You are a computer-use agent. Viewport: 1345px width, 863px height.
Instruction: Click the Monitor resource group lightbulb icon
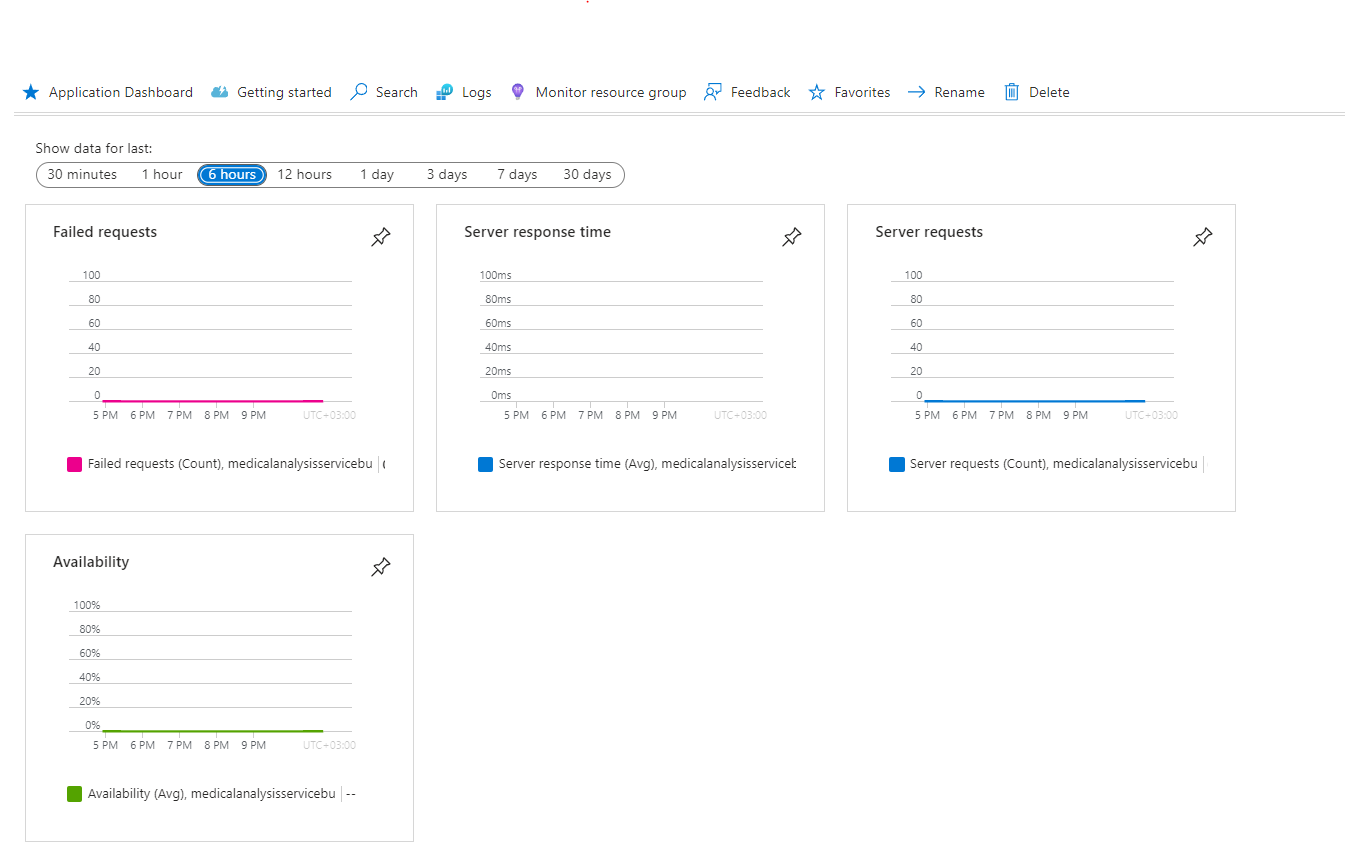(x=517, y=92)
